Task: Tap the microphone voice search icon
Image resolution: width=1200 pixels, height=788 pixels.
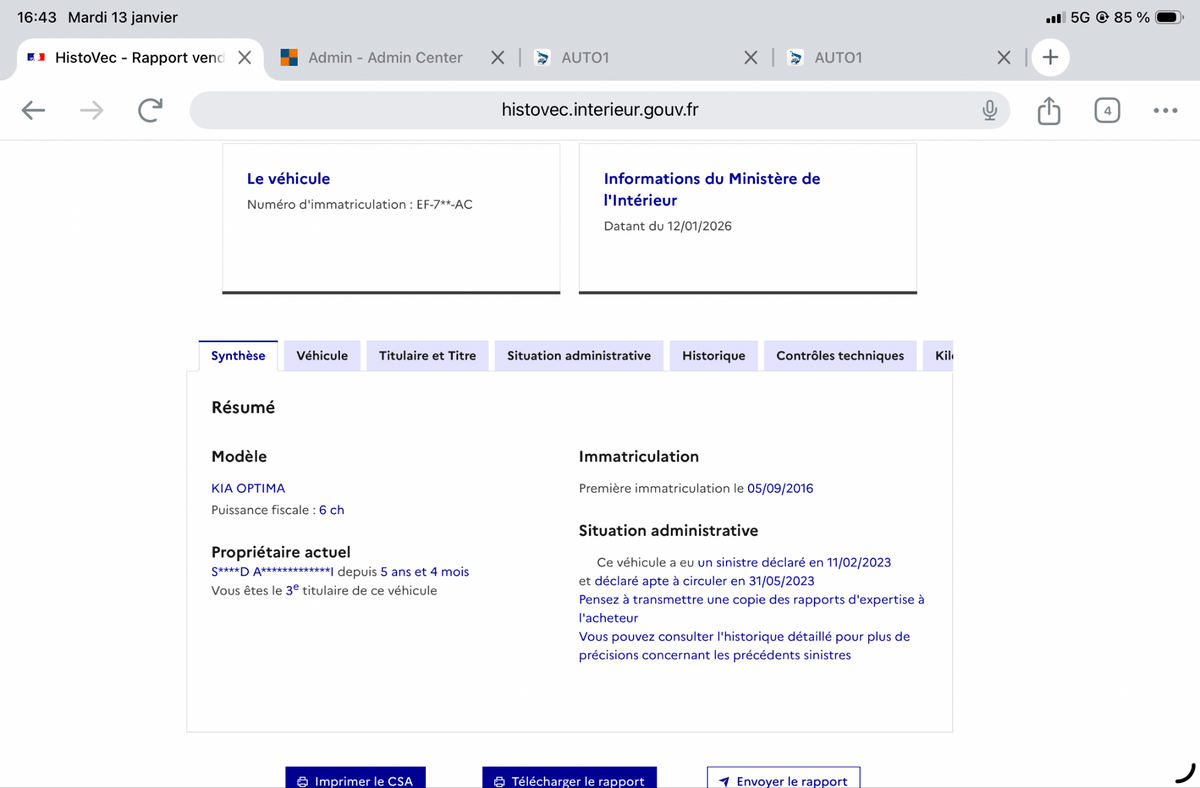Action: click(989, 110)
